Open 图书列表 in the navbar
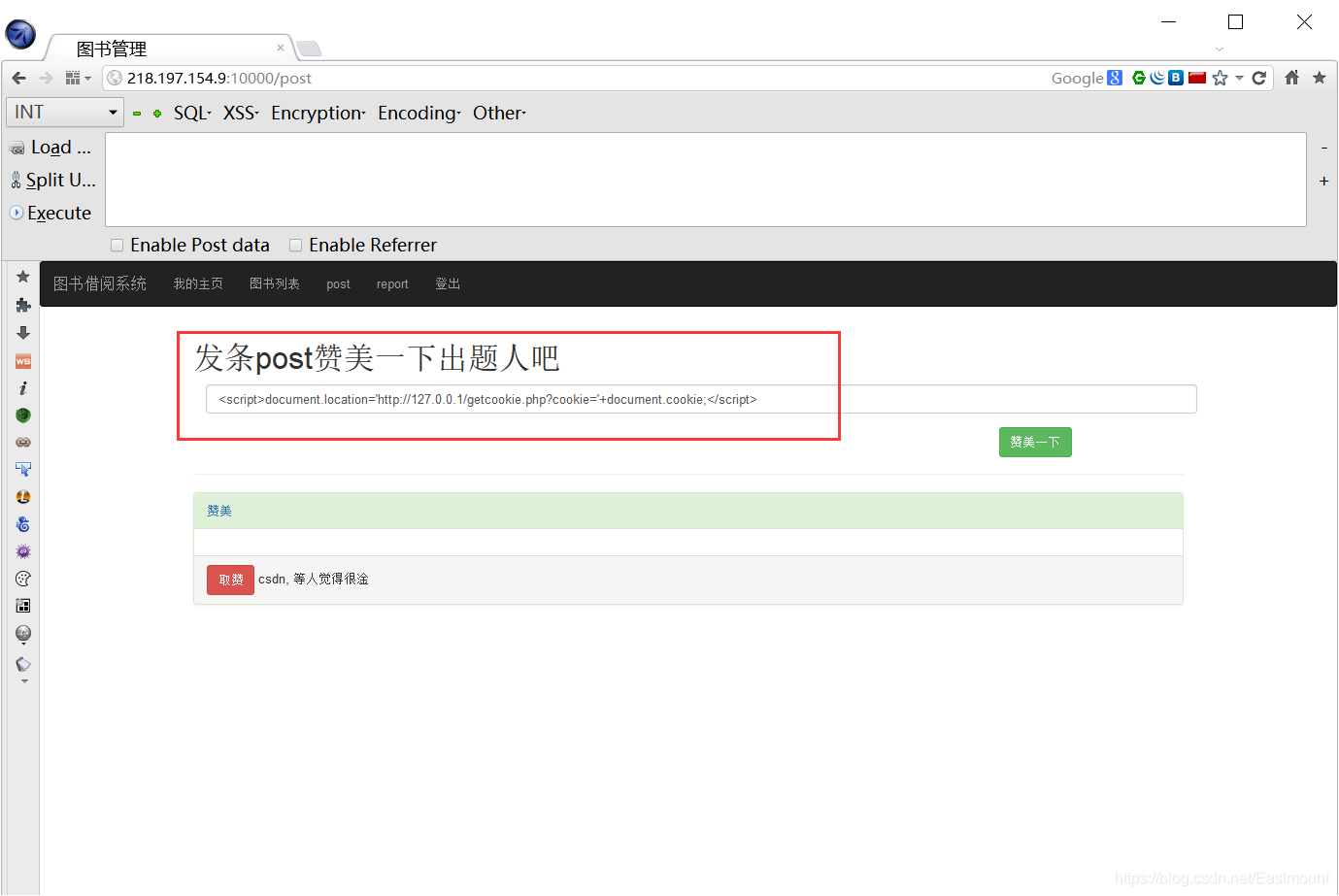 pos(275,283)
